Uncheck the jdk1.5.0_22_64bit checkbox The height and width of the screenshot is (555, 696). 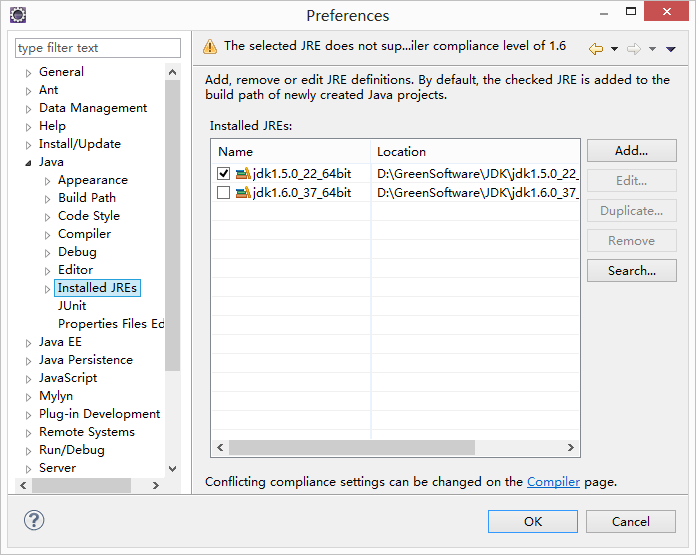pos(223,174)
